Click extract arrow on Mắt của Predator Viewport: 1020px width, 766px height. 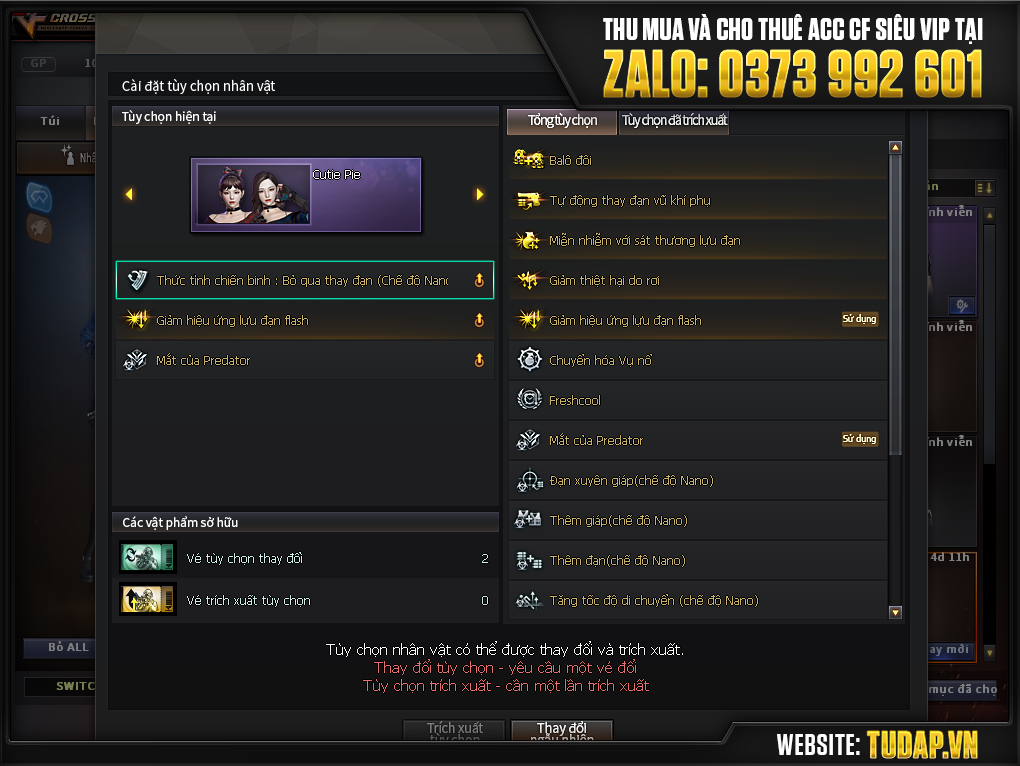[479, 360]
